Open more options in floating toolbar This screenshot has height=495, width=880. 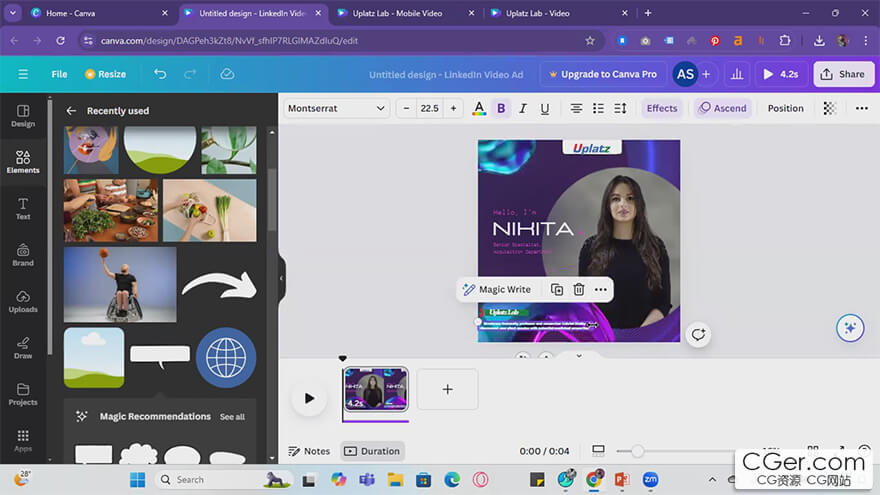(601, 290)
